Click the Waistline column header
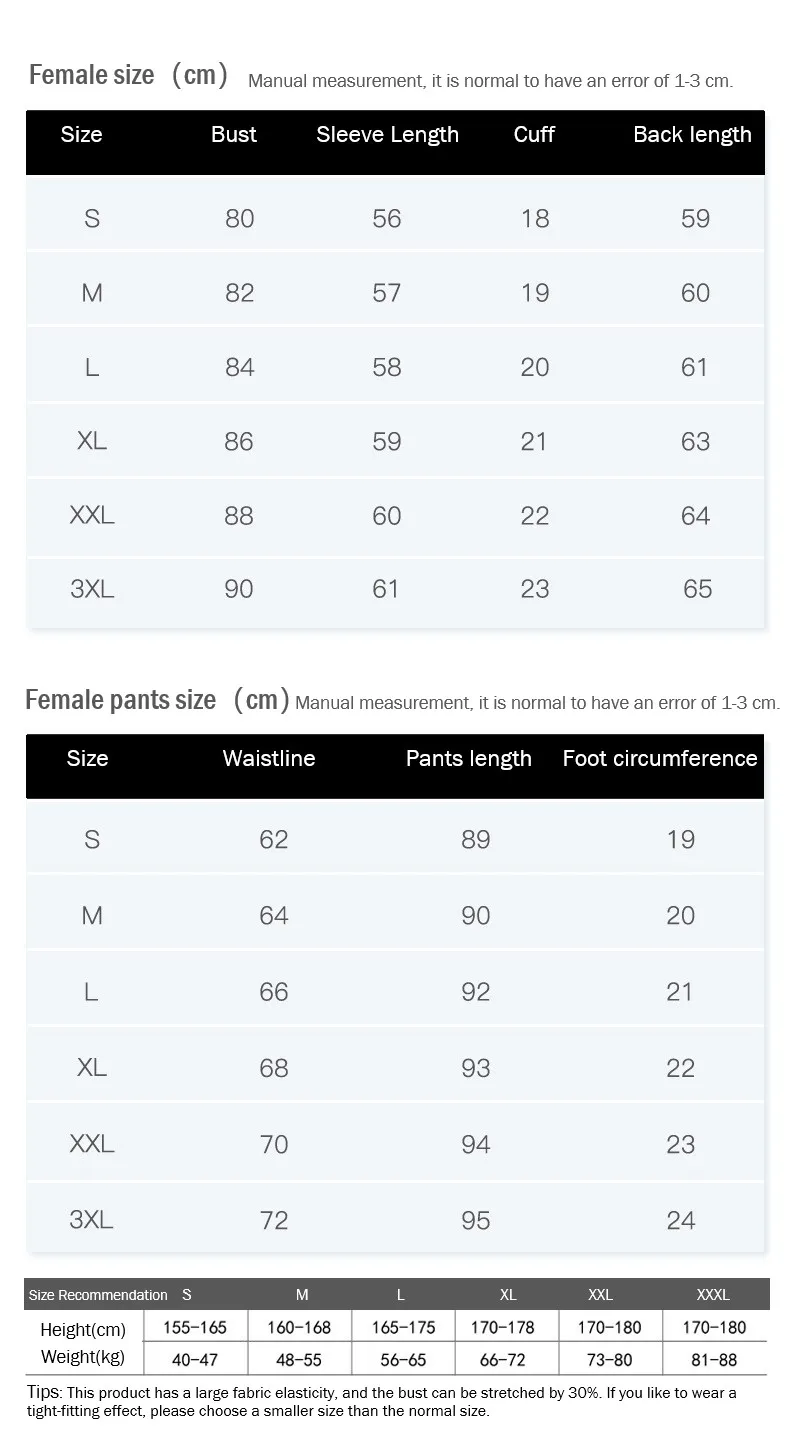This screenshot has width=790, height=1442. point(269,758)
